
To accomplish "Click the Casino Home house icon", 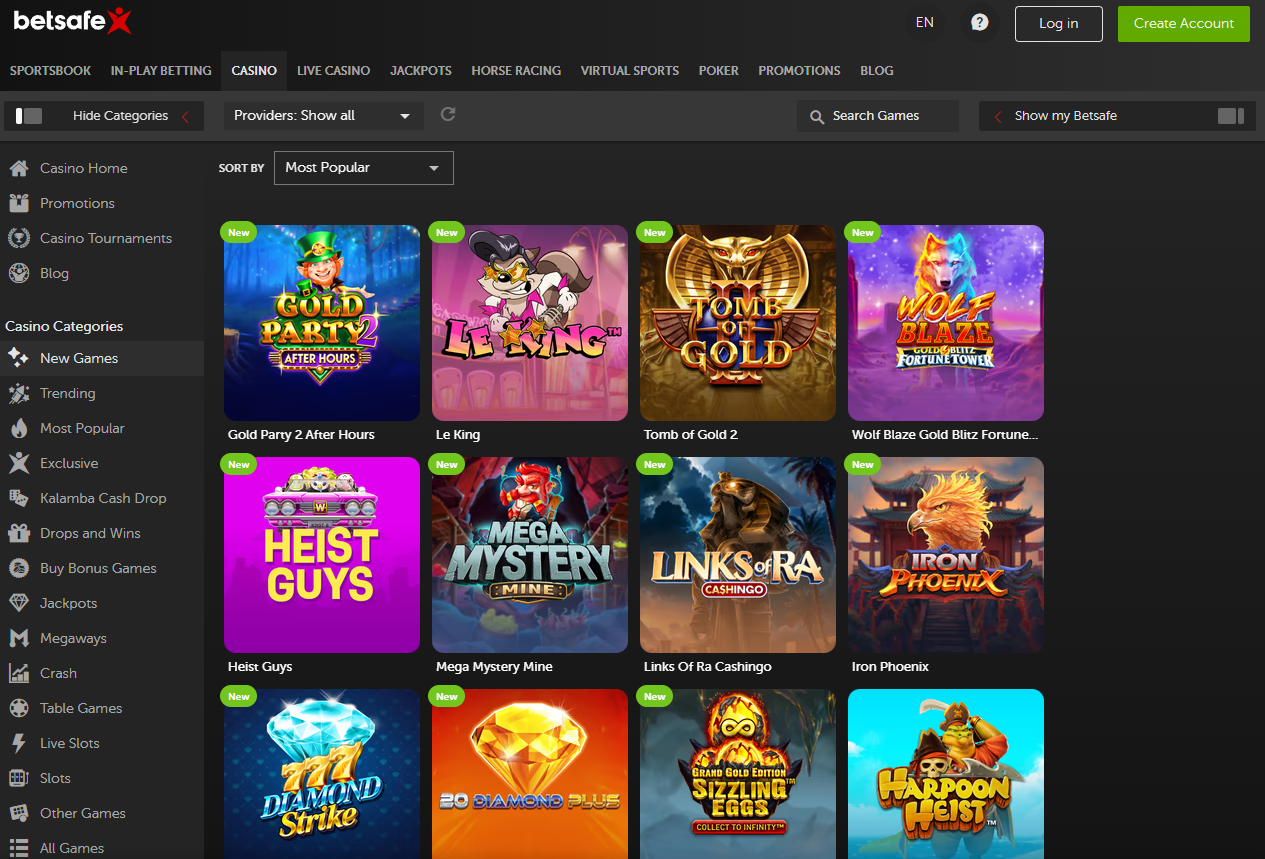I will click(x=18, y=168).
